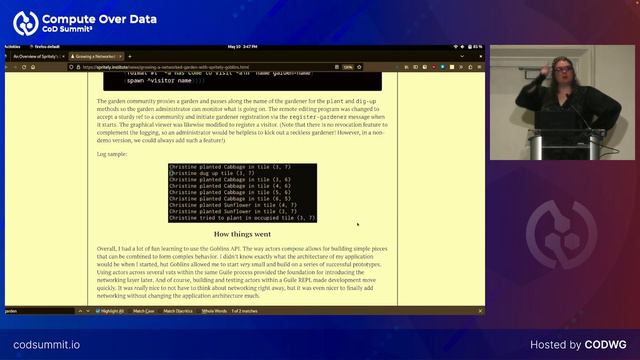
Task: Switch to 'An Overview of Spritely' tab
Action: pyautogui.click(x=36, y=56)
